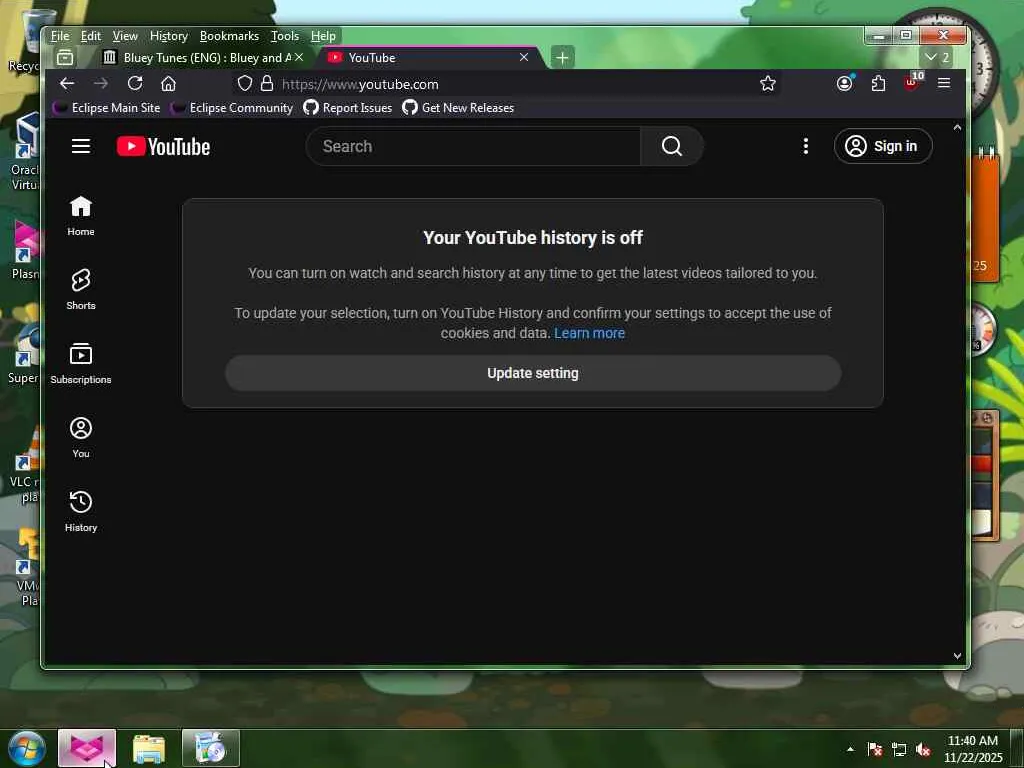Open Eclipse Community bookmark
The height and width of the screenshot is (768, 1024).
point(232,108)
